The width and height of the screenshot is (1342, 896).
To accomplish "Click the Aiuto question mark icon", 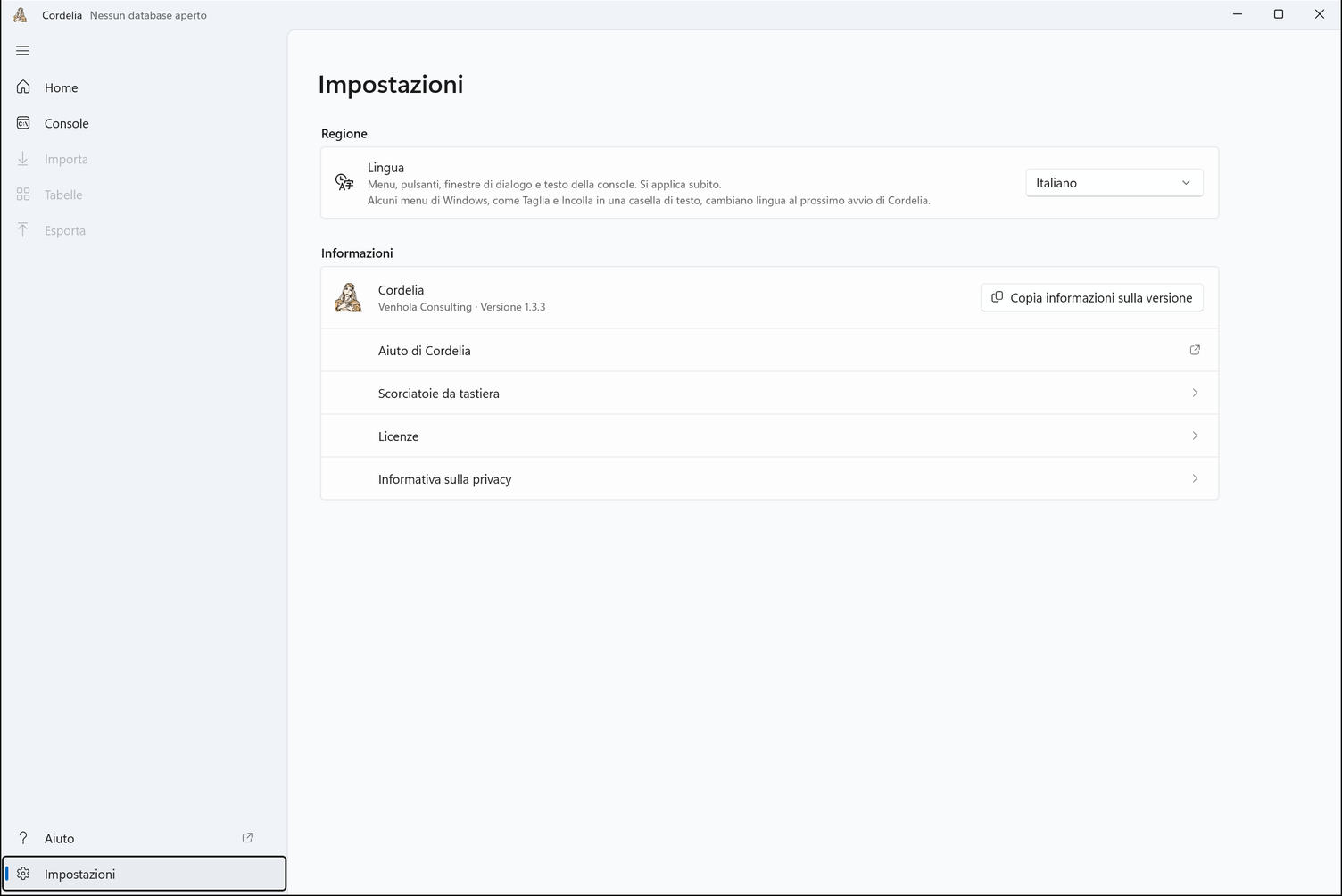I will (x=23, y=838).
